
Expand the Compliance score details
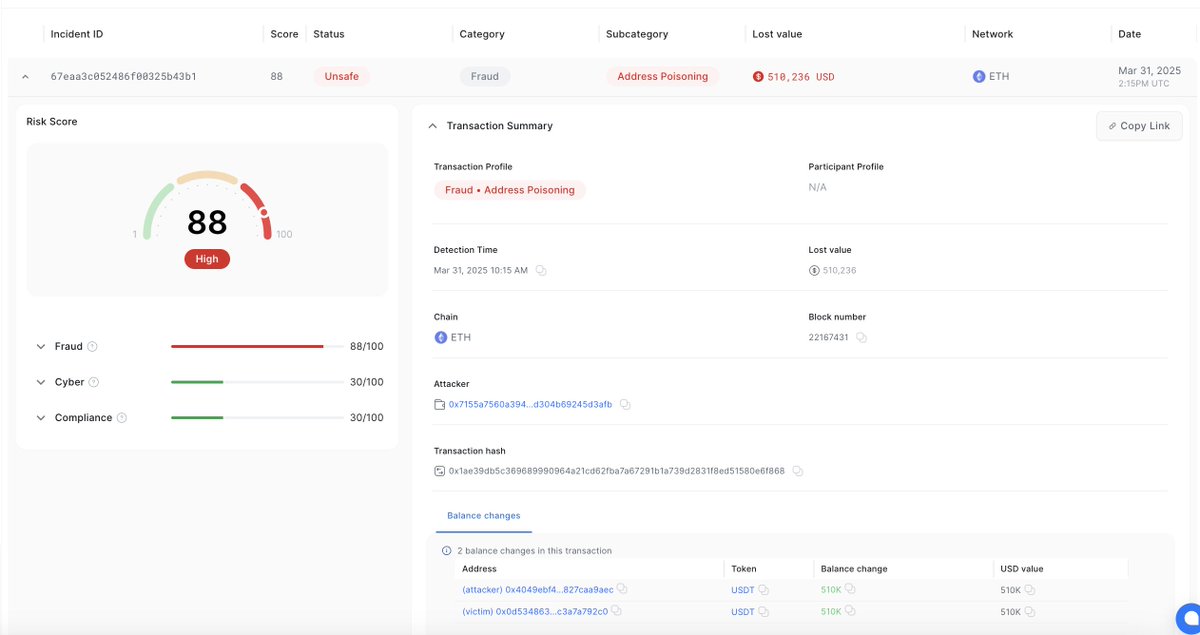click(41, 418)
